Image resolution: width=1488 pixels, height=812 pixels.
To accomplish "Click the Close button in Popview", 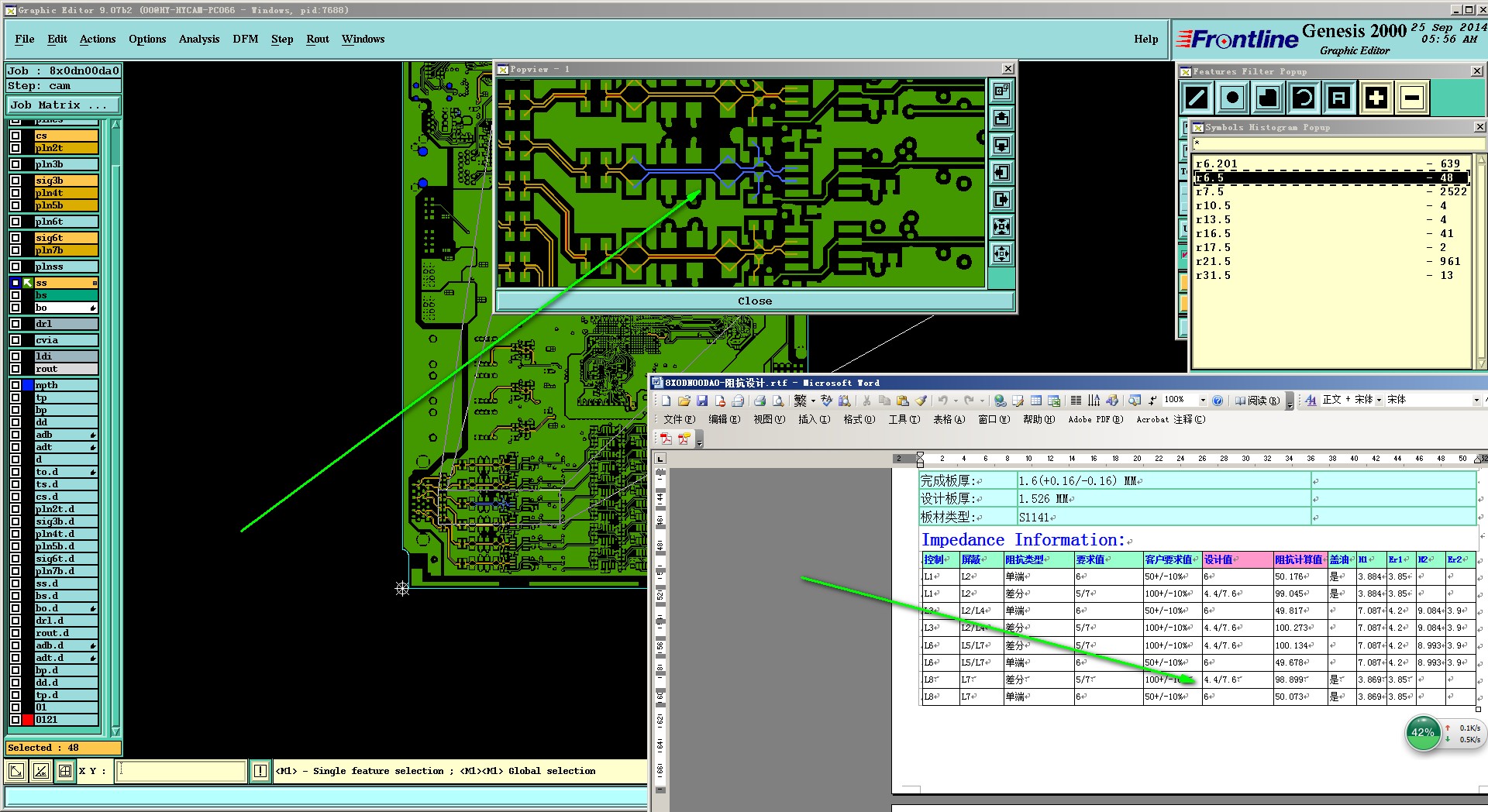I will click(755, 301).
